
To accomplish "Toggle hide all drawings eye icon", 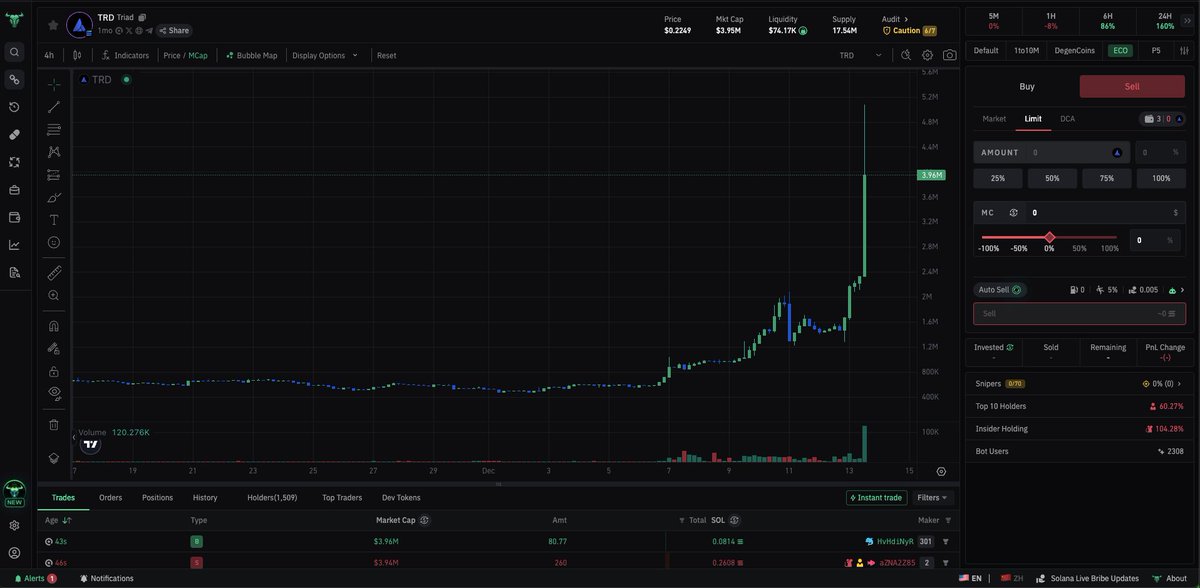I will tap(54, 393).
